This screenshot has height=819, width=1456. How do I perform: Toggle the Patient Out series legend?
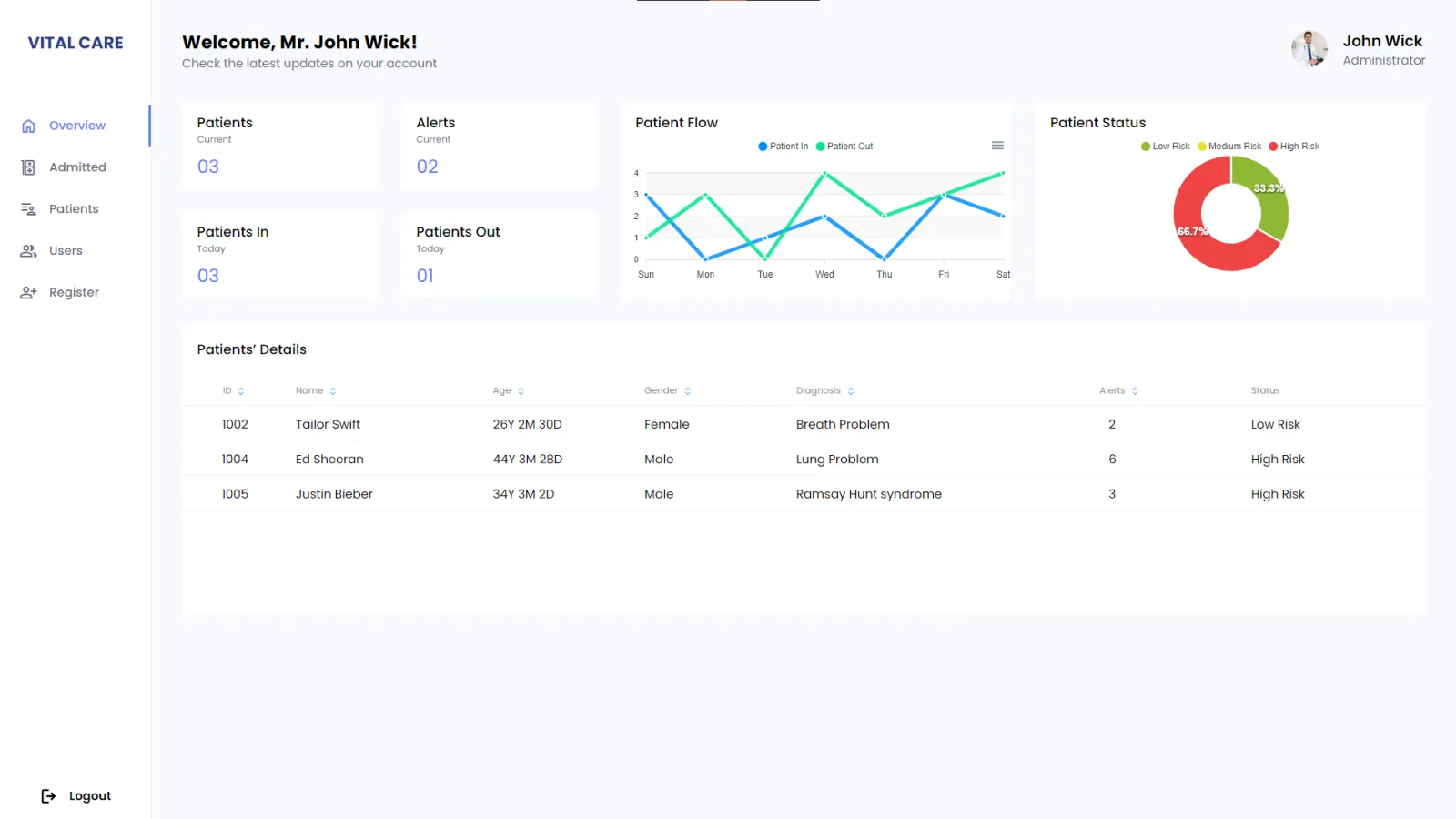(x=844, y=147)
